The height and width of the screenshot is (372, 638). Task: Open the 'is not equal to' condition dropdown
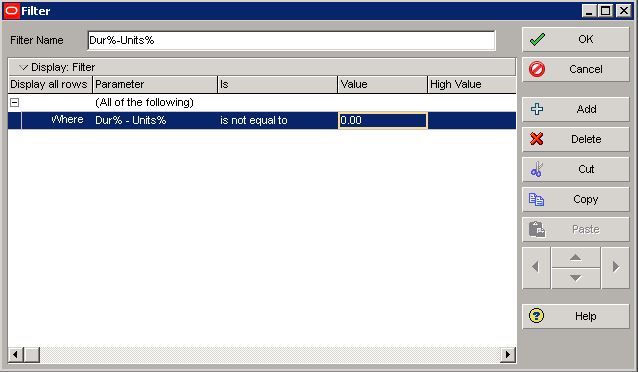click(x=277, y=120)
